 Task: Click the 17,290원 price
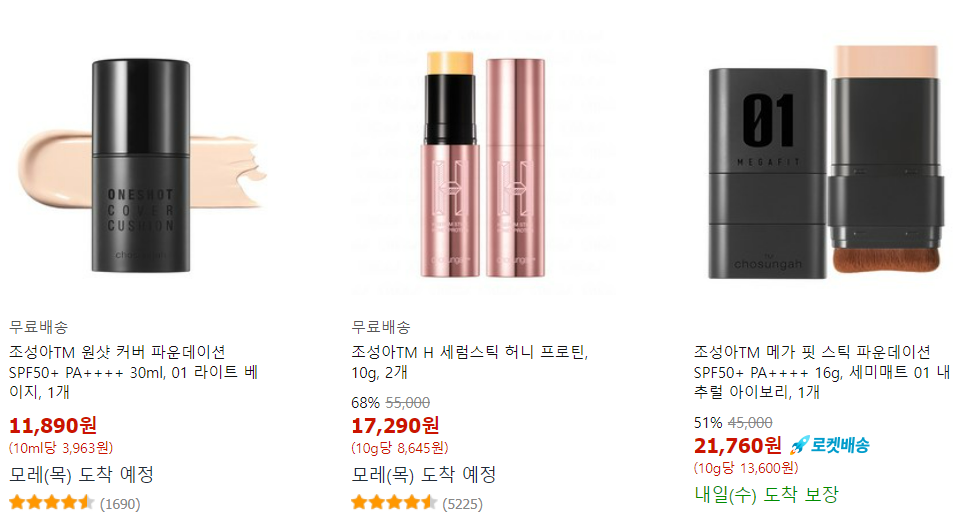click(396, 425)
